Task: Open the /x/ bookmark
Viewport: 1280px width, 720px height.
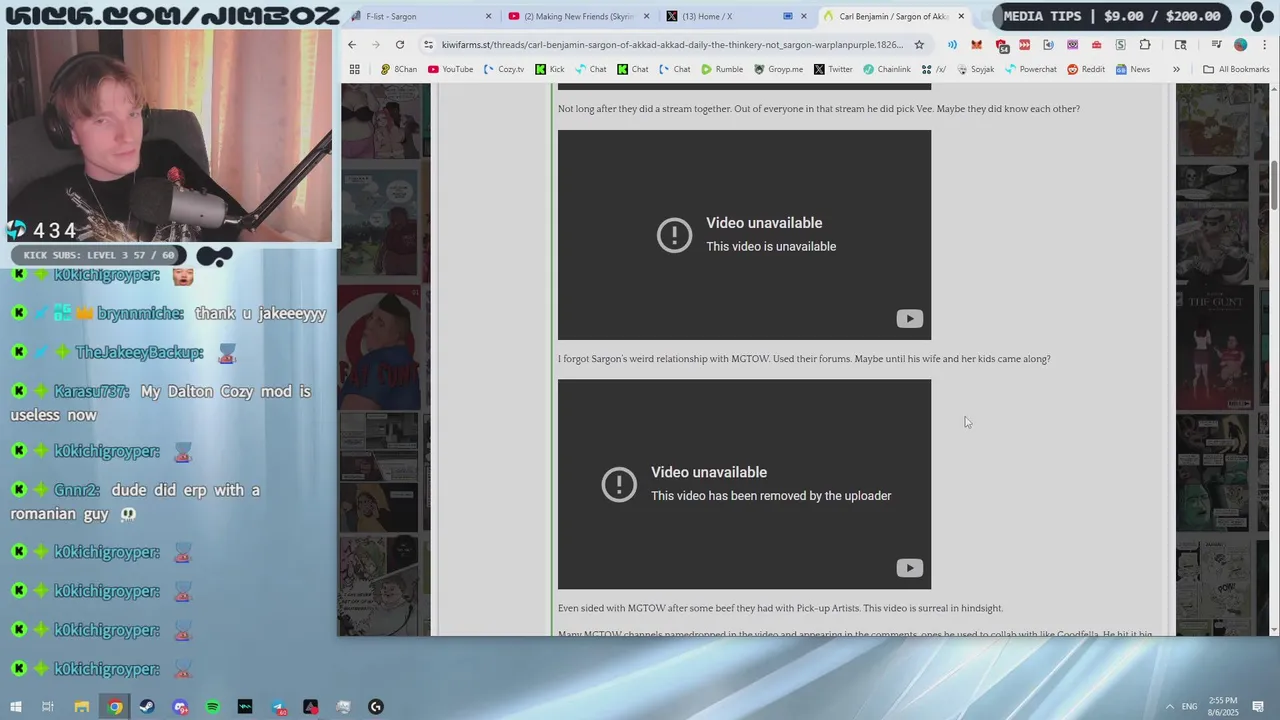Action: [x=934, y=69]
